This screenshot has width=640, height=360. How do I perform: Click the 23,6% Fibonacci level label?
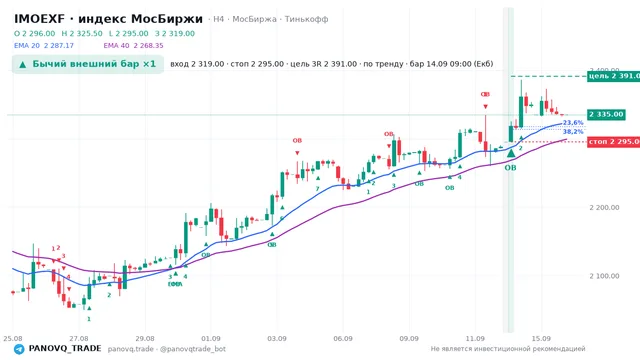click(x=573, y=122)
